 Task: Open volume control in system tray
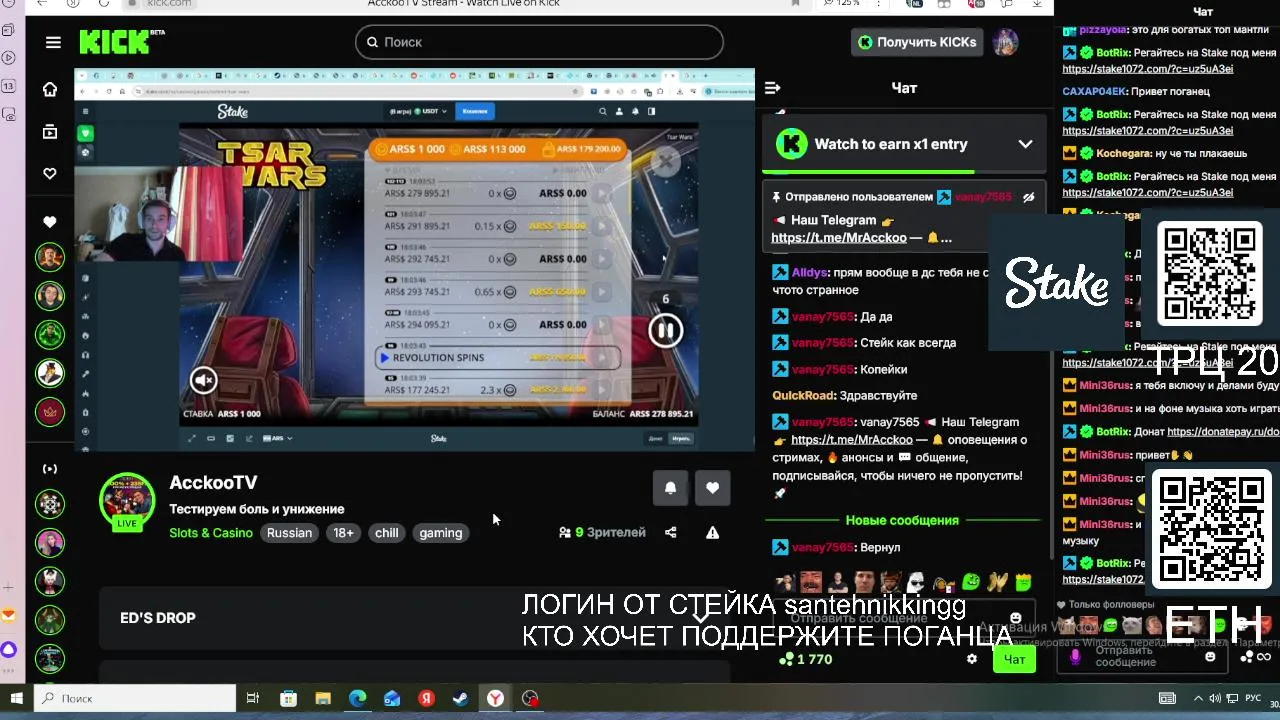click(1215, 698)
